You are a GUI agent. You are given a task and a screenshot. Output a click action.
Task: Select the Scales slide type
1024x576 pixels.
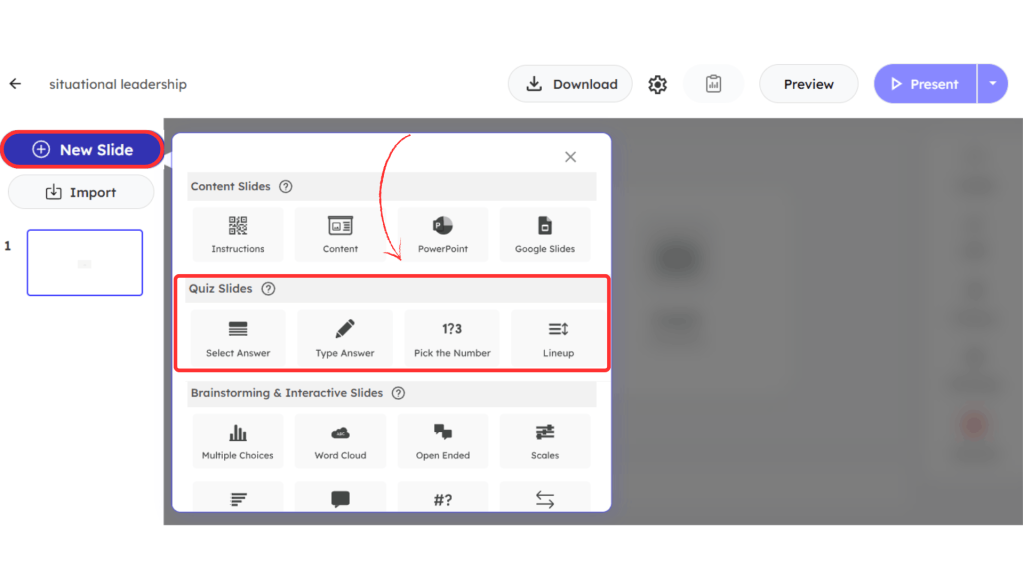pyautogui.click(x=545, y=441)
